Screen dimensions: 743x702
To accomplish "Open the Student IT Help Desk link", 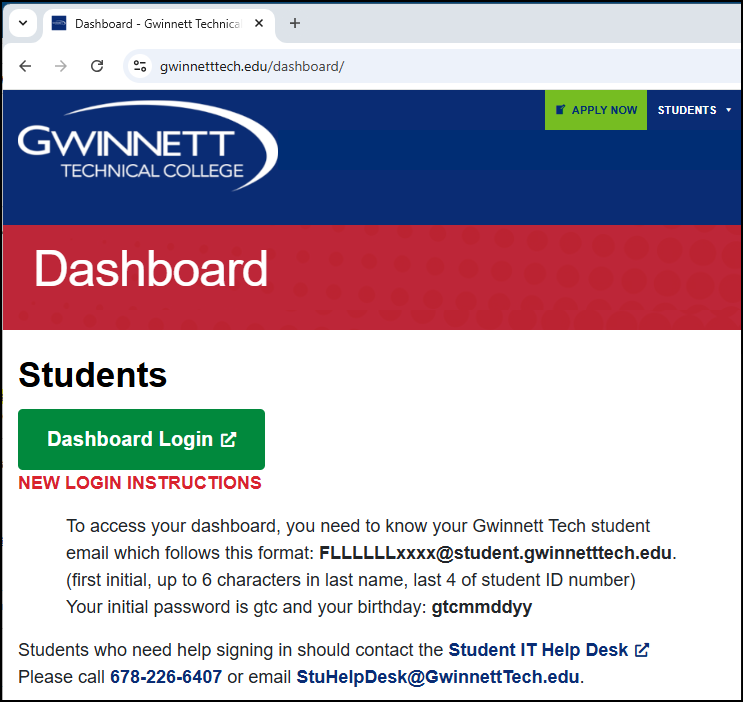I will [538, 650].
